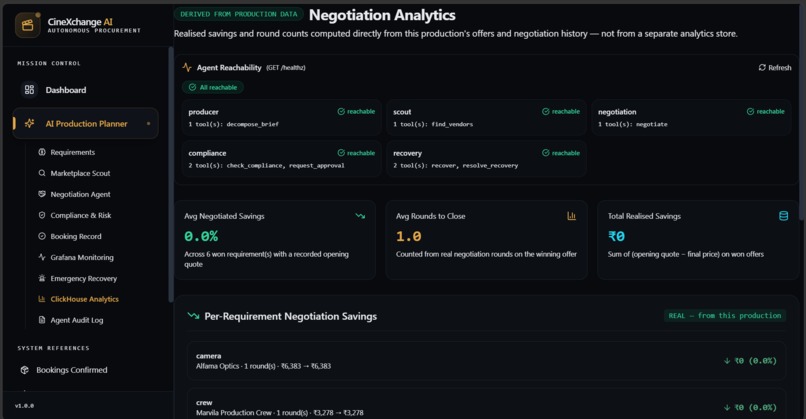Image resolution: width=806 pixels, height=419 pixels.
Task: Click the v1.0.0 version label
Action: pos(24,406)
